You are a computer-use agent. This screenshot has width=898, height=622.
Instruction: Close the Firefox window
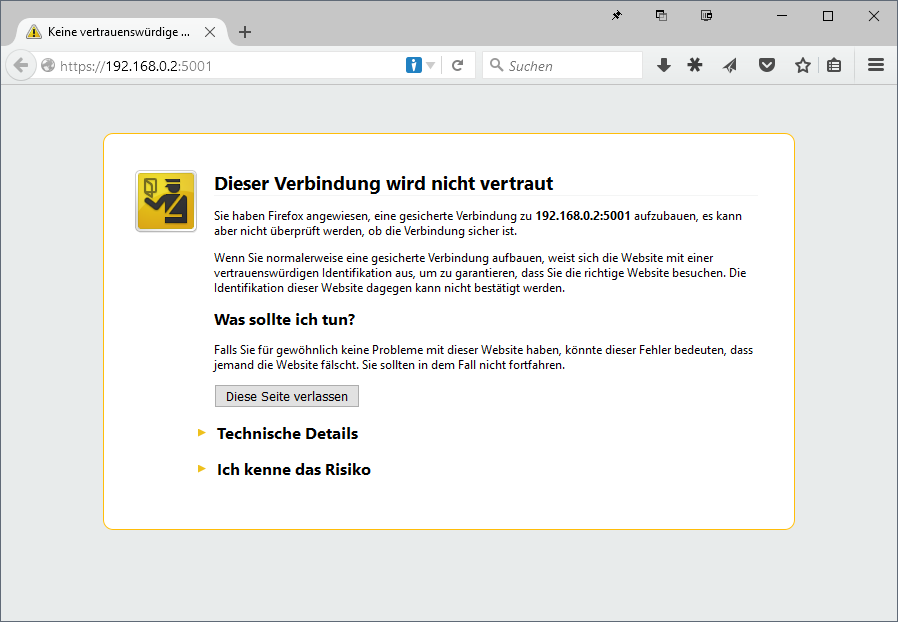(x=873, y=16)
